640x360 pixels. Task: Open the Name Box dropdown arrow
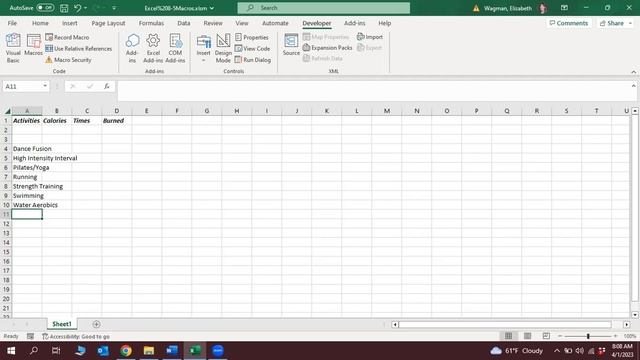(45, 86)
